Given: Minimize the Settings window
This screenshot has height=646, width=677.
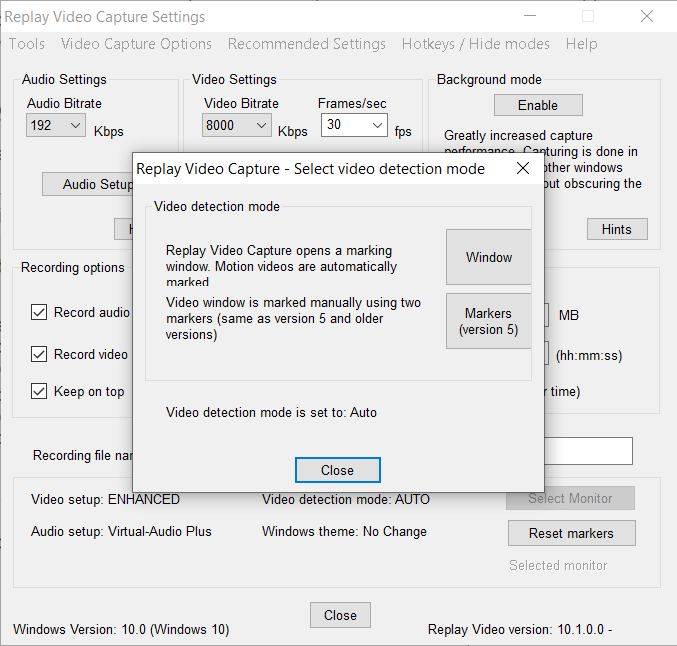Looking at the screenshot, I should [x=530, y=16].
